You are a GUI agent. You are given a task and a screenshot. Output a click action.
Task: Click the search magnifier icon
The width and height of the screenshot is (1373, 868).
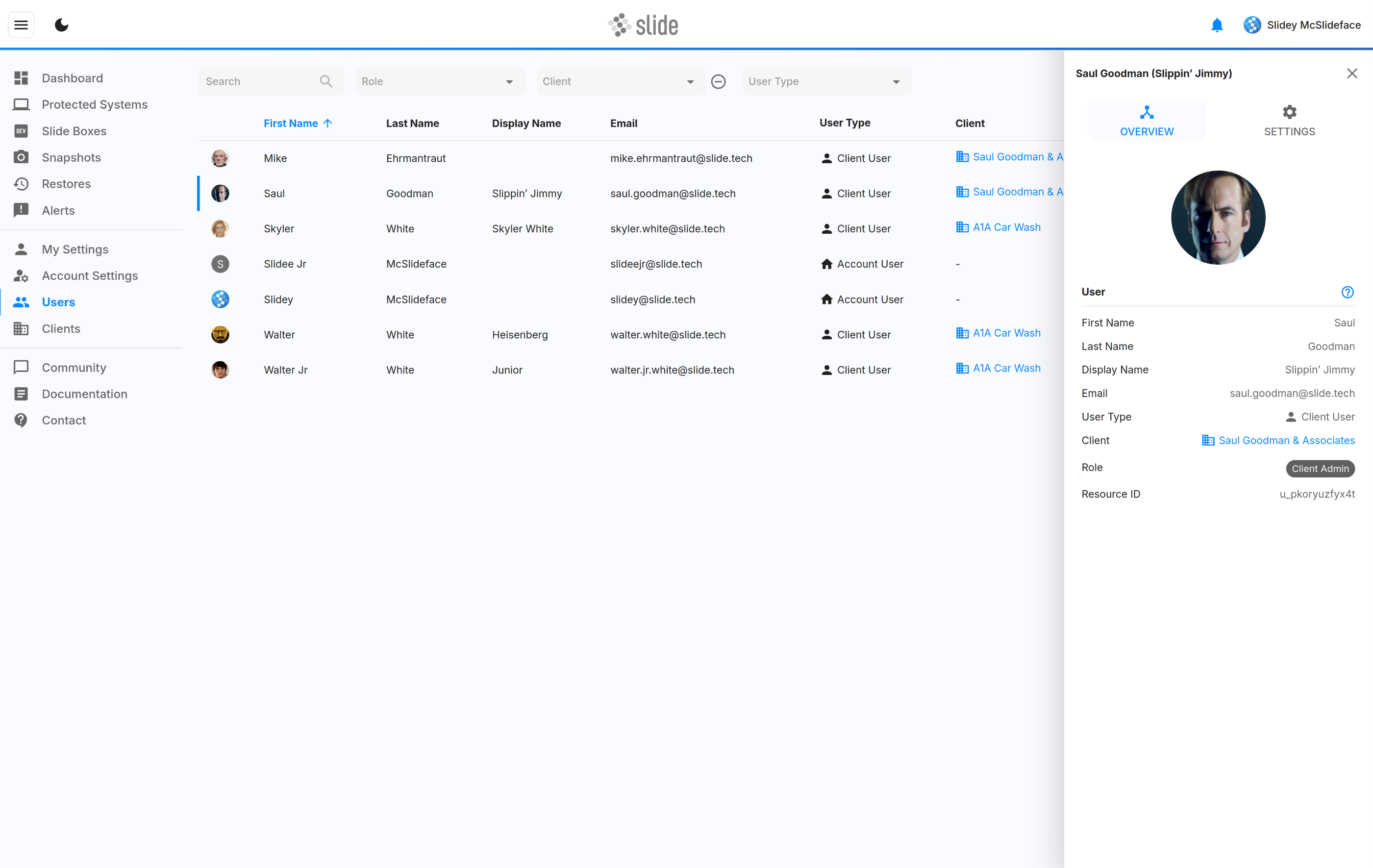pos(326,81)
